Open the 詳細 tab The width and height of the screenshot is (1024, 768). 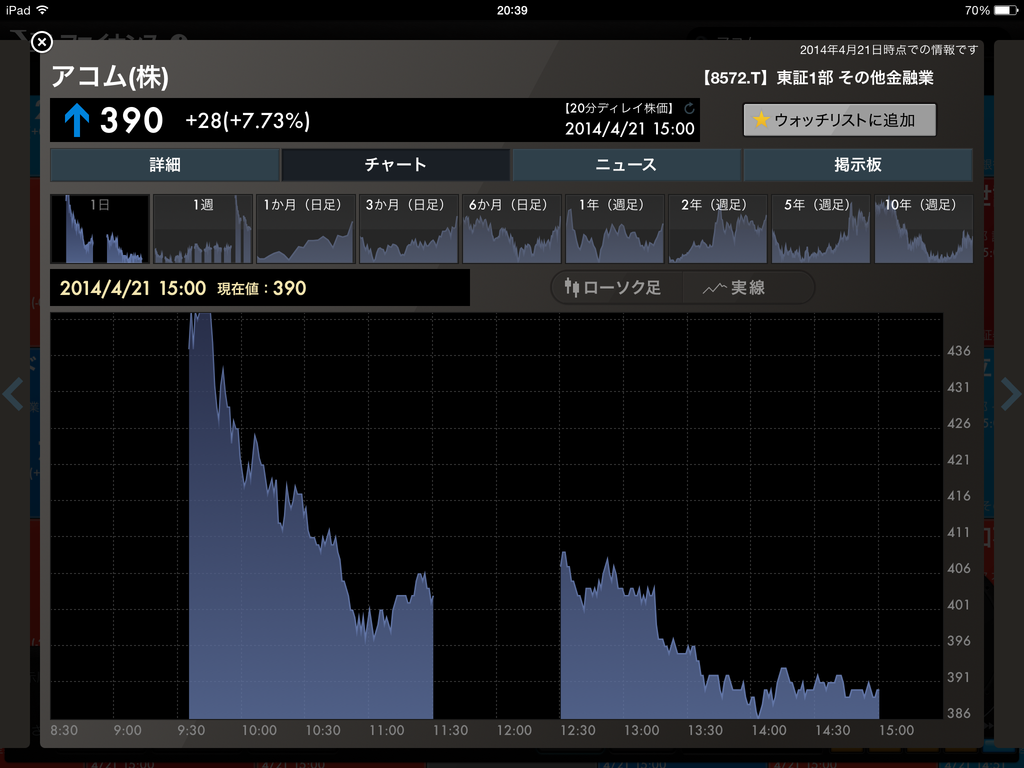tap(165, 165)
